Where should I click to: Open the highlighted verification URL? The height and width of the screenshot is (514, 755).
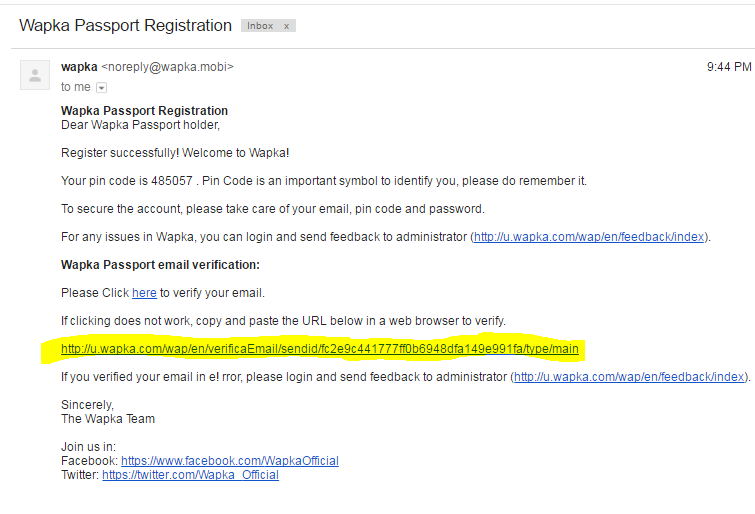[320, 349]
